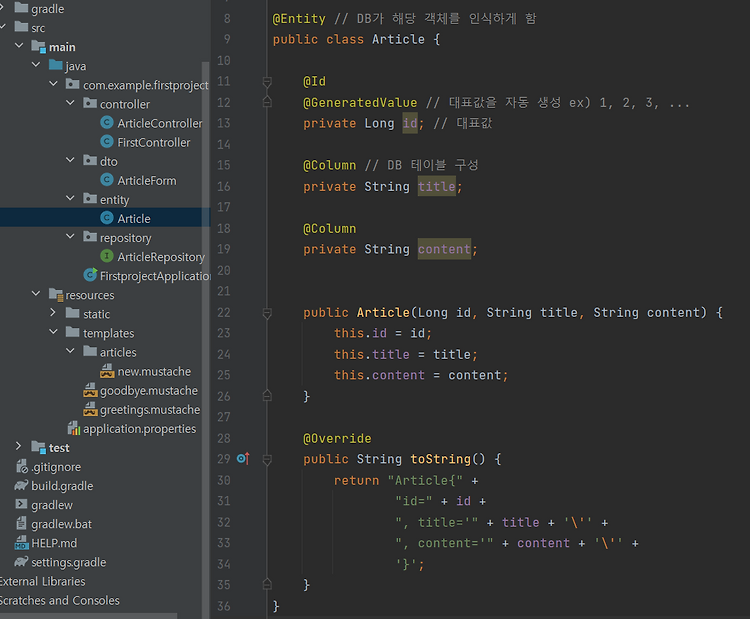
Task: Click the settings.gradle elephant icon
Action: (22, 562)
